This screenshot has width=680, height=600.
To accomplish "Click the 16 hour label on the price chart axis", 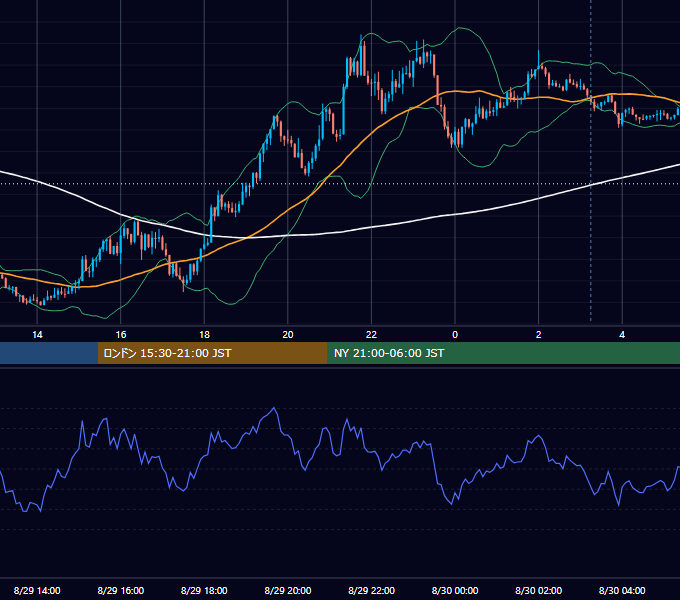I will coord(121,335).
